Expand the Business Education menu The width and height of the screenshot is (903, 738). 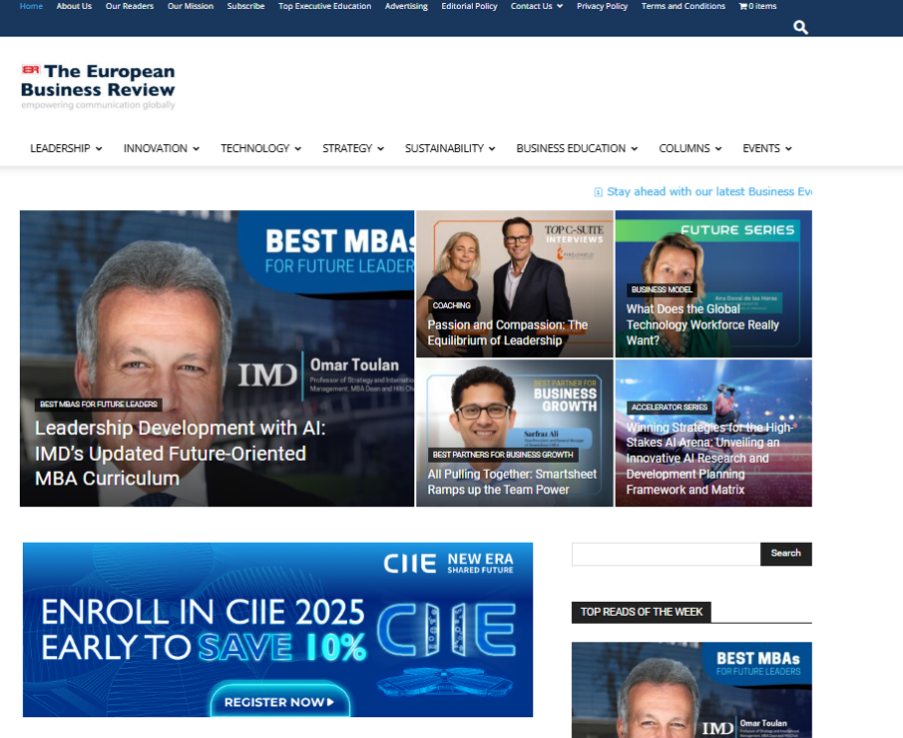click(x=576, y=149)
